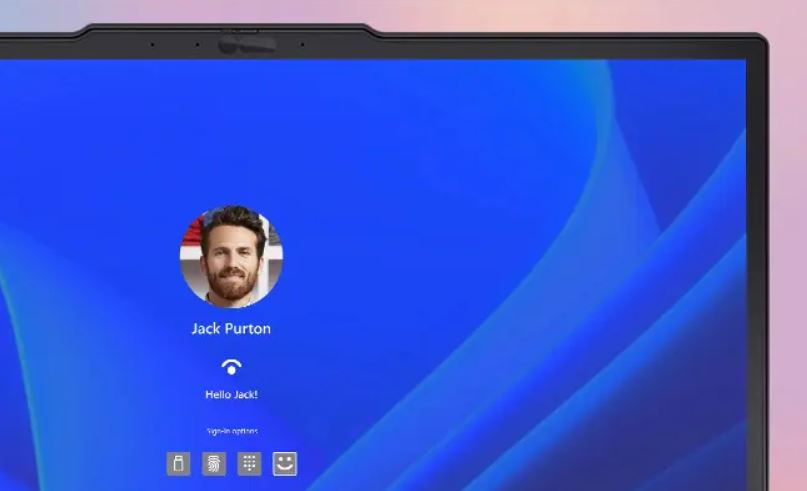The height and width of the screenshot is (491, 807).
Task: Click the Hello Jack! greeting text
Action: point(231,395)
